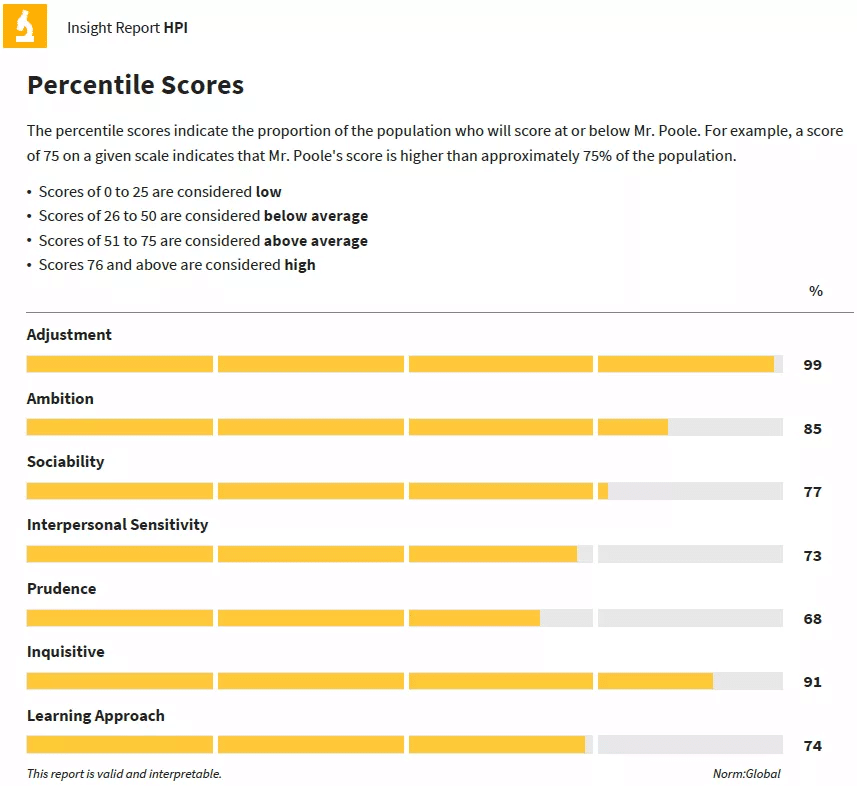Image resolution: width=857 pixels, height=786 pixels.
Task: Select the Ambition scale label
Action: point(60,398)
